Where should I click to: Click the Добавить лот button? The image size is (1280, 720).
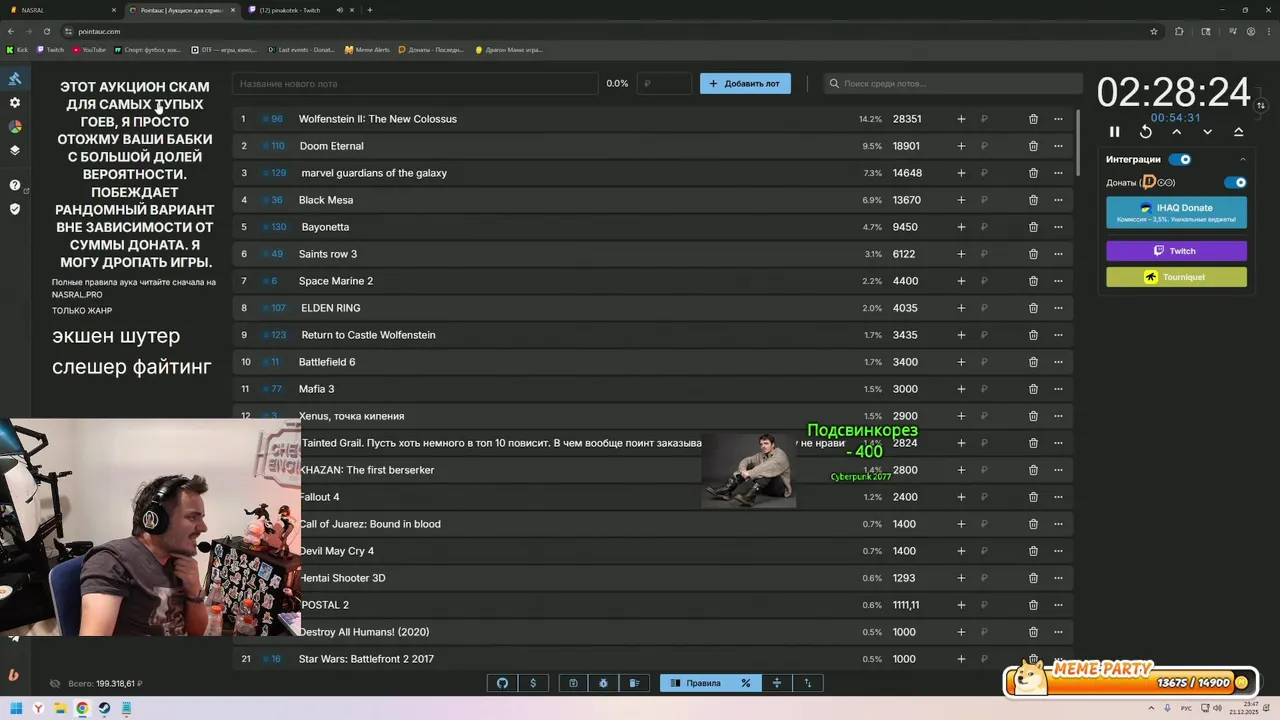click(745, 84)
